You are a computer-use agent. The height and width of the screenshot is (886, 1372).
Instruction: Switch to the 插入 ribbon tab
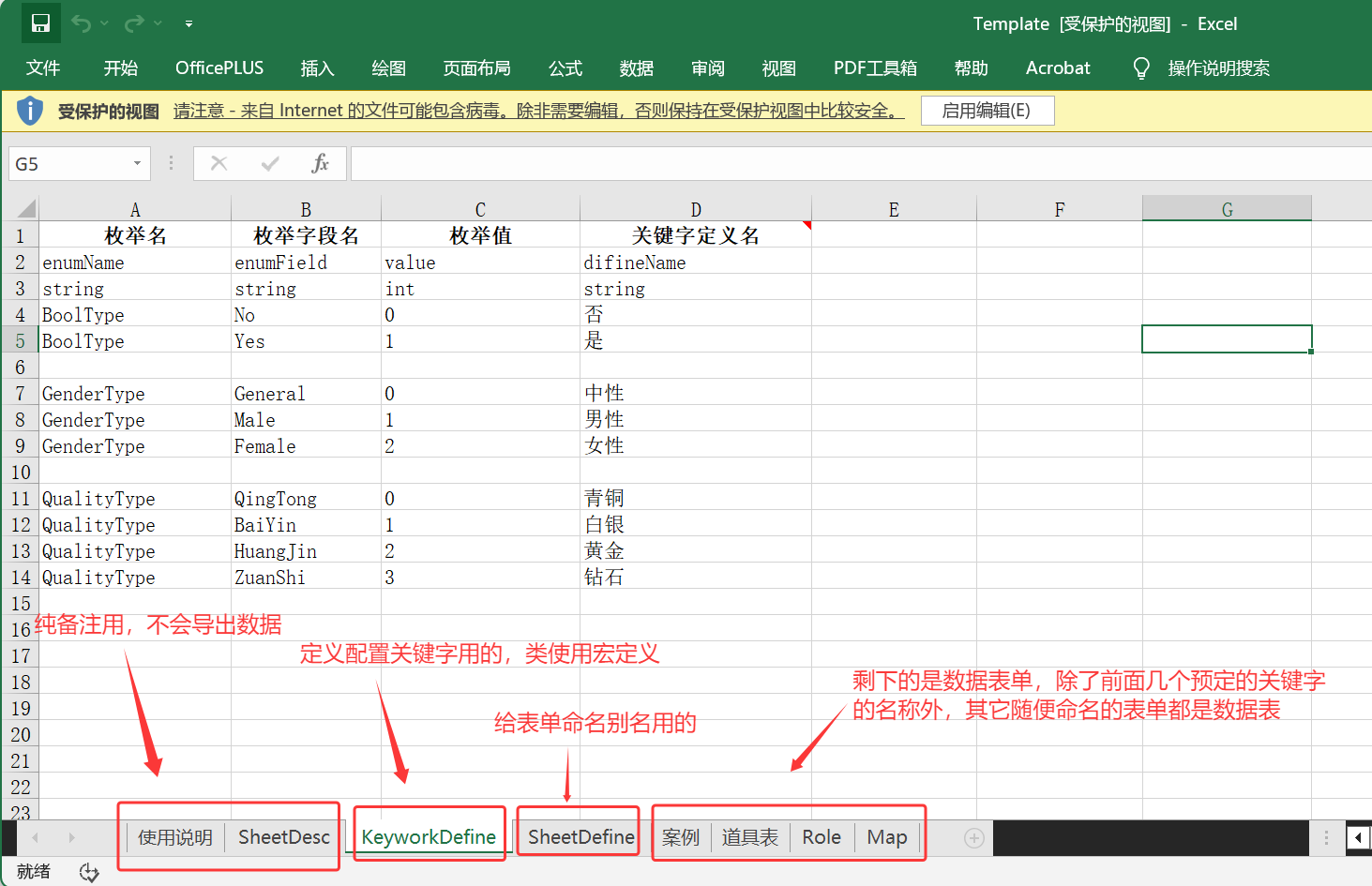click(317, 68)
